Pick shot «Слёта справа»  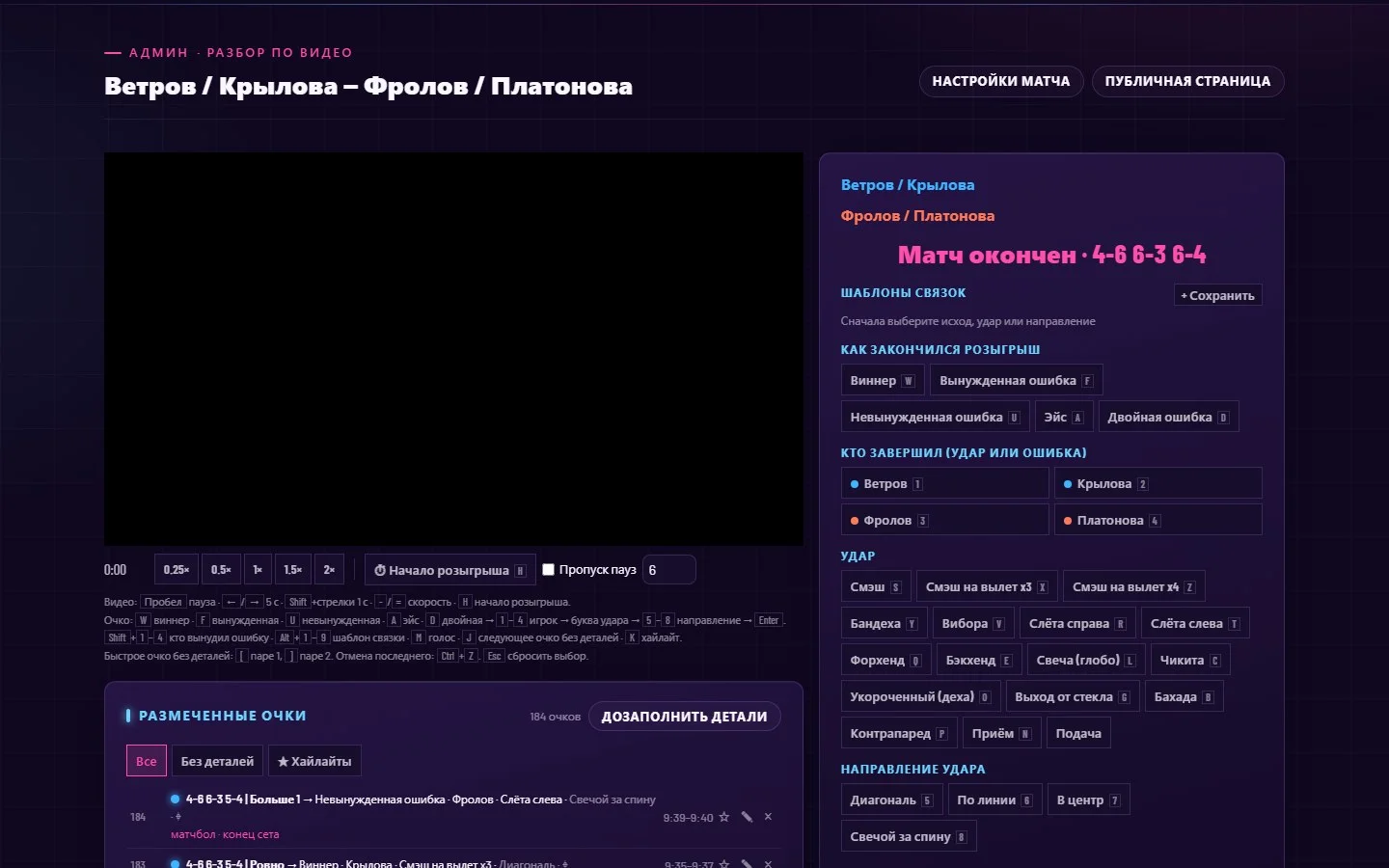1077,623
